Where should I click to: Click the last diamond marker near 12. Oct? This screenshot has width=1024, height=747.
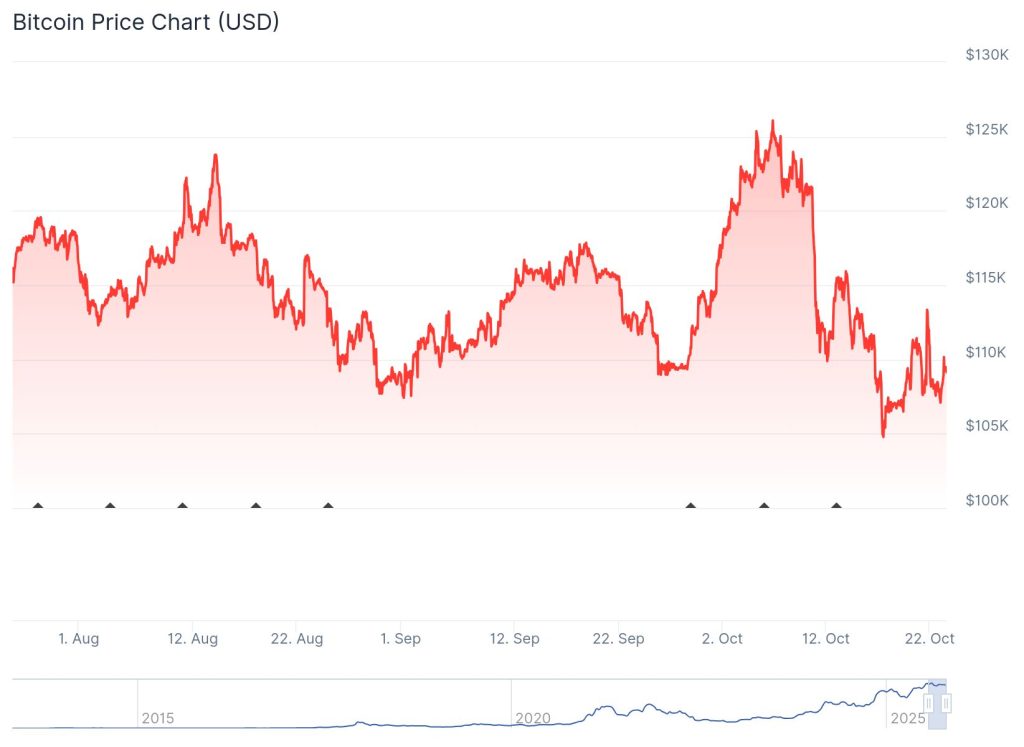point(836,505)
